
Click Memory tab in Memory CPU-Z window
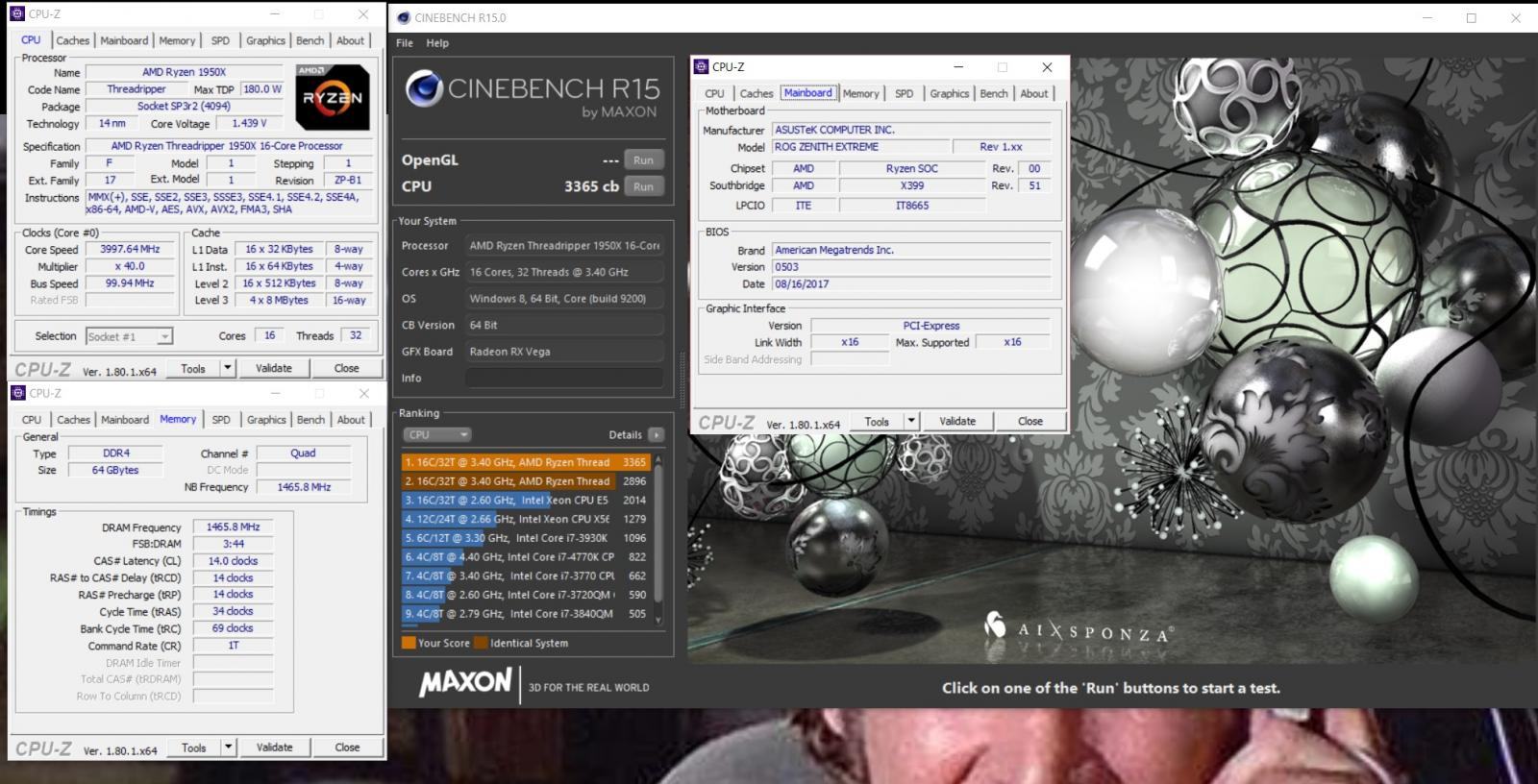[178, 419]
